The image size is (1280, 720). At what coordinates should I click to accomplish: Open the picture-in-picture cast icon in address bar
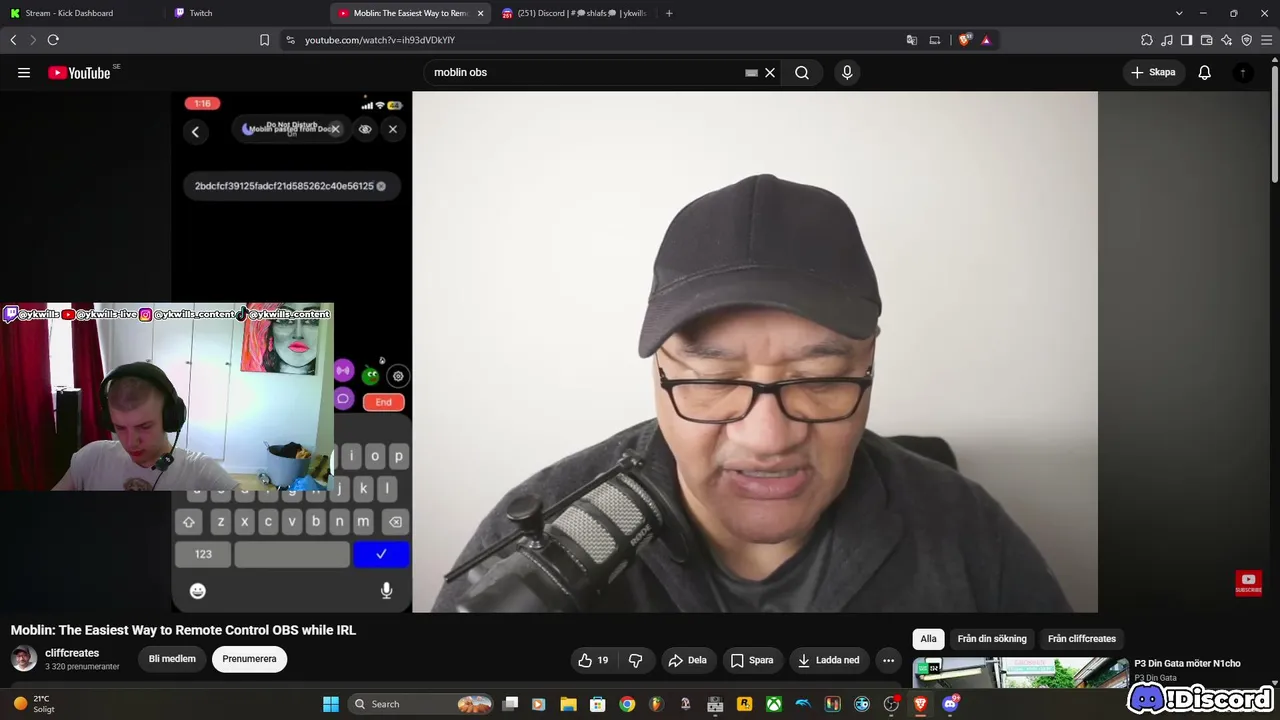click(935, 40)
